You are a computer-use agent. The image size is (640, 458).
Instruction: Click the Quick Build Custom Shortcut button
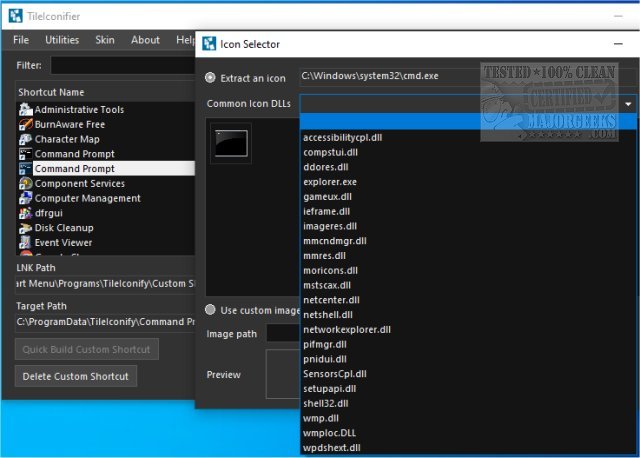pos(87,349)
